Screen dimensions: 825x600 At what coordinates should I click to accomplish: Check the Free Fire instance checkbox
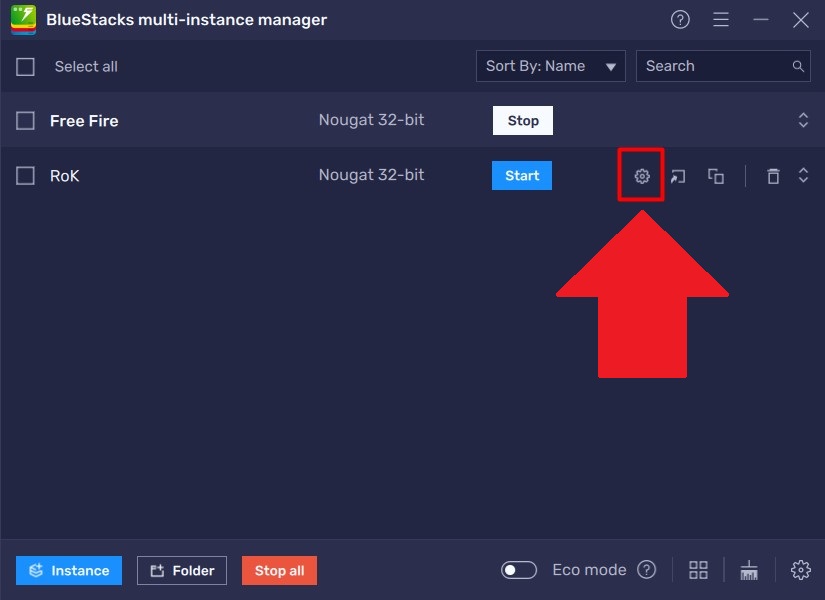click(x=25, y=120)
